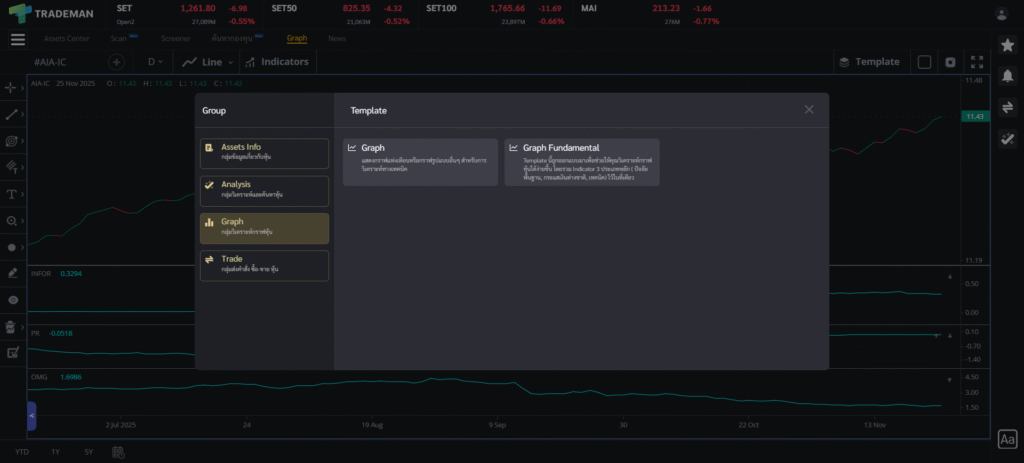Close the Template dialog

[809, 110]
